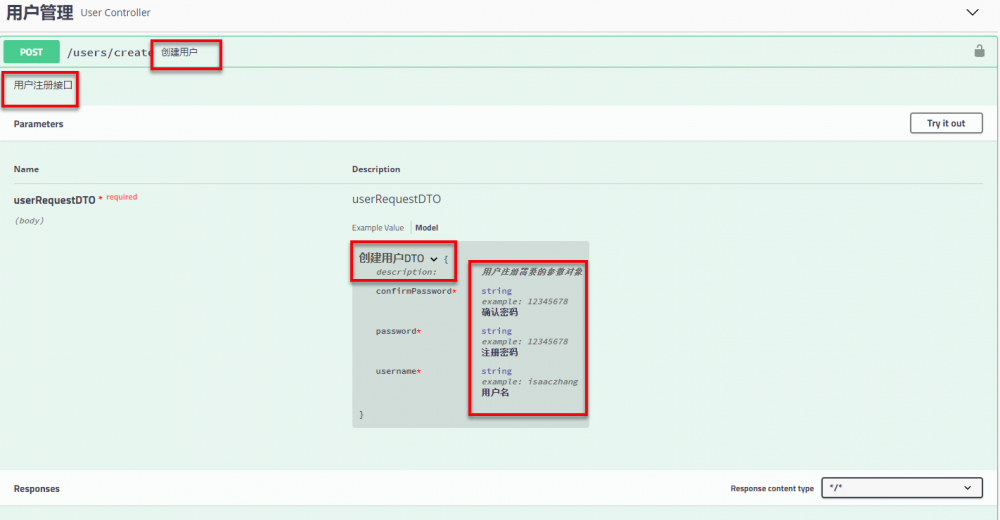Click the lock authorization icon
This screenshot has height=520, width=1000.
click(979, 51)
